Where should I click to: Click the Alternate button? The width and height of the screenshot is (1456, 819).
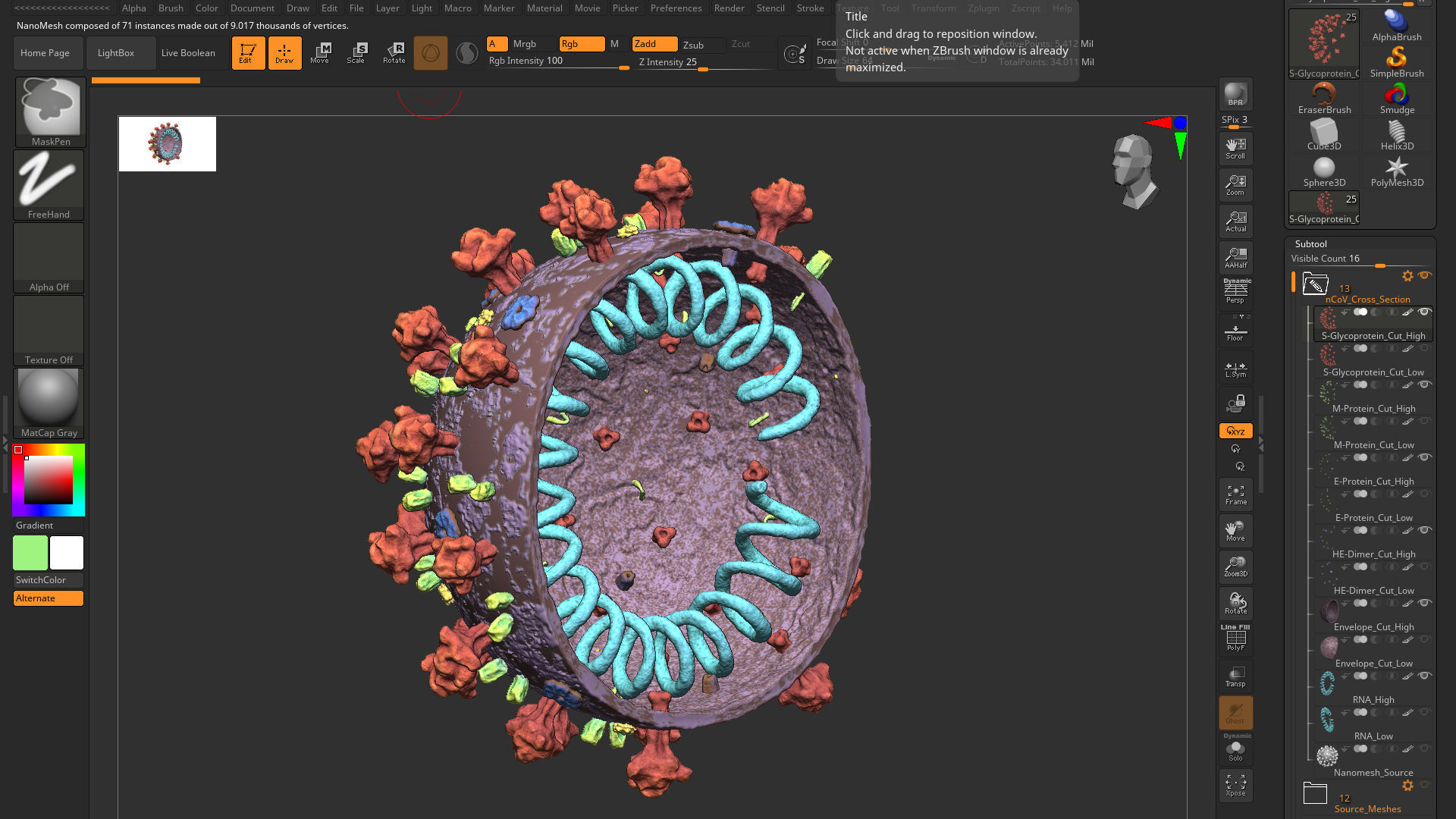pos(49,598)
